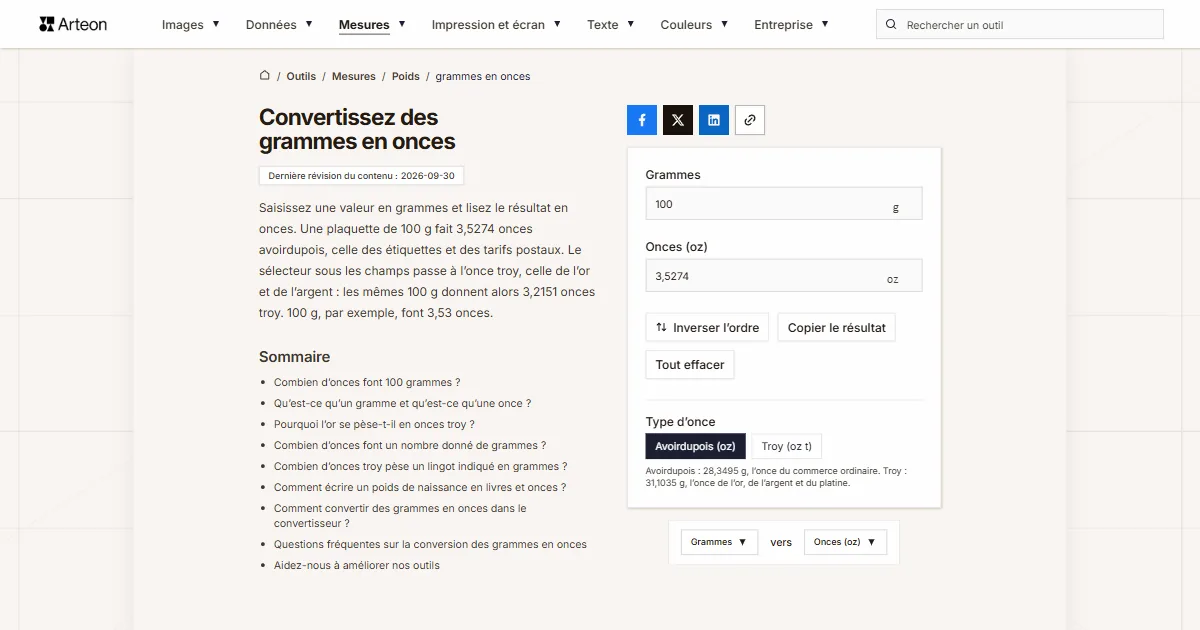Switch ounce type to Troy (oz t)
This screenshot has width=1200, height=630.
click(x=786, y=446)
